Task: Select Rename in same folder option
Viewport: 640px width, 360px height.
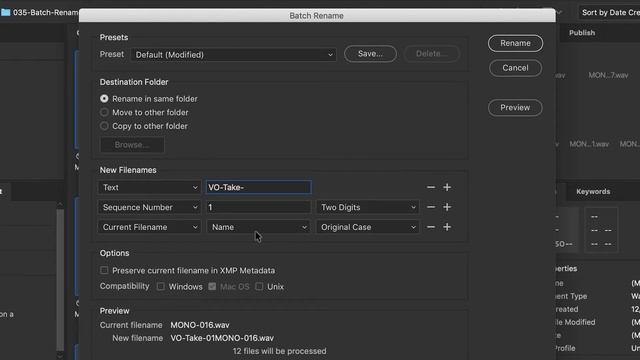Action: [x=104, y=99]
